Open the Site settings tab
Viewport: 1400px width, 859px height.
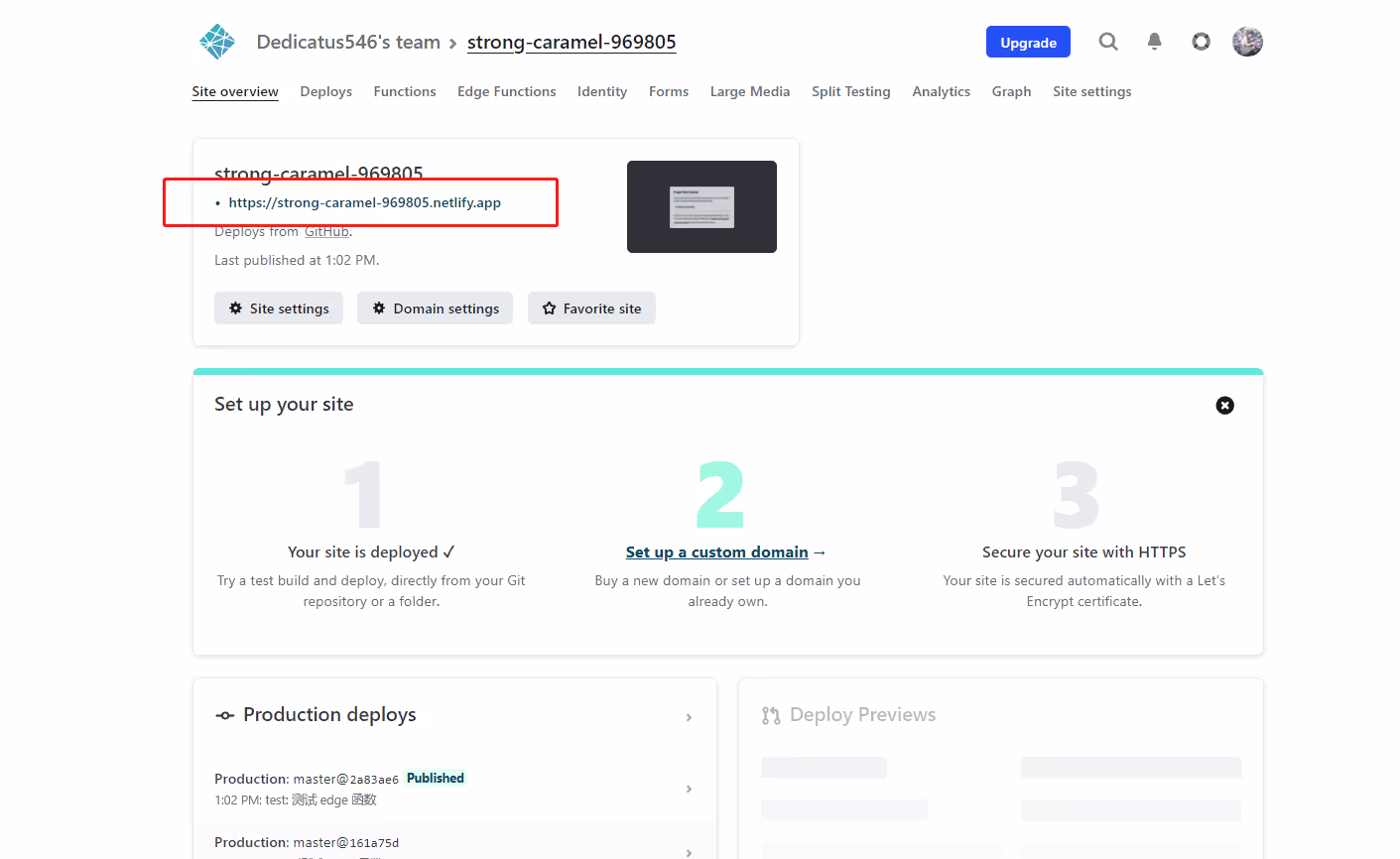point(1092,91)
